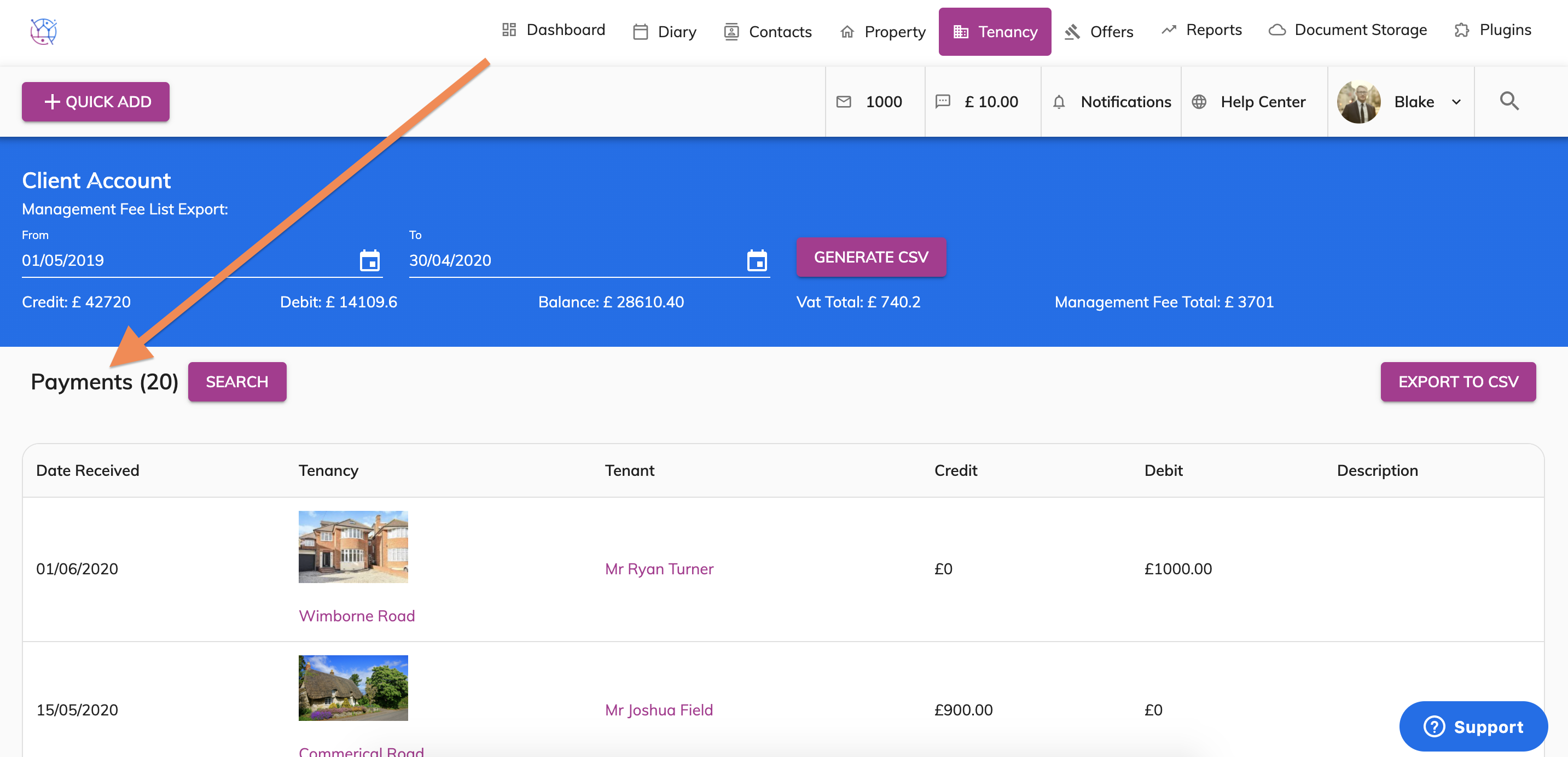
Task: Open the To date calendar picker icon
Action: (x=757, y=260)
